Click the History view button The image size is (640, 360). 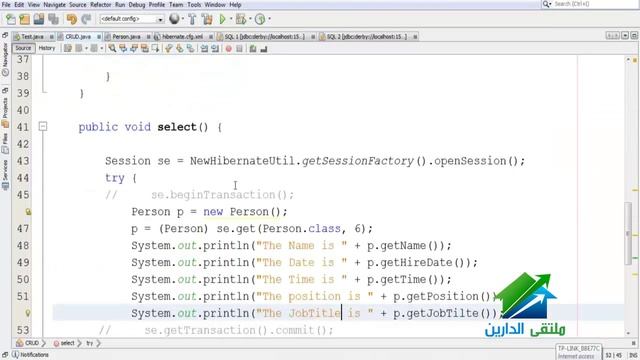pyautogui.click(x=47, y=48)
